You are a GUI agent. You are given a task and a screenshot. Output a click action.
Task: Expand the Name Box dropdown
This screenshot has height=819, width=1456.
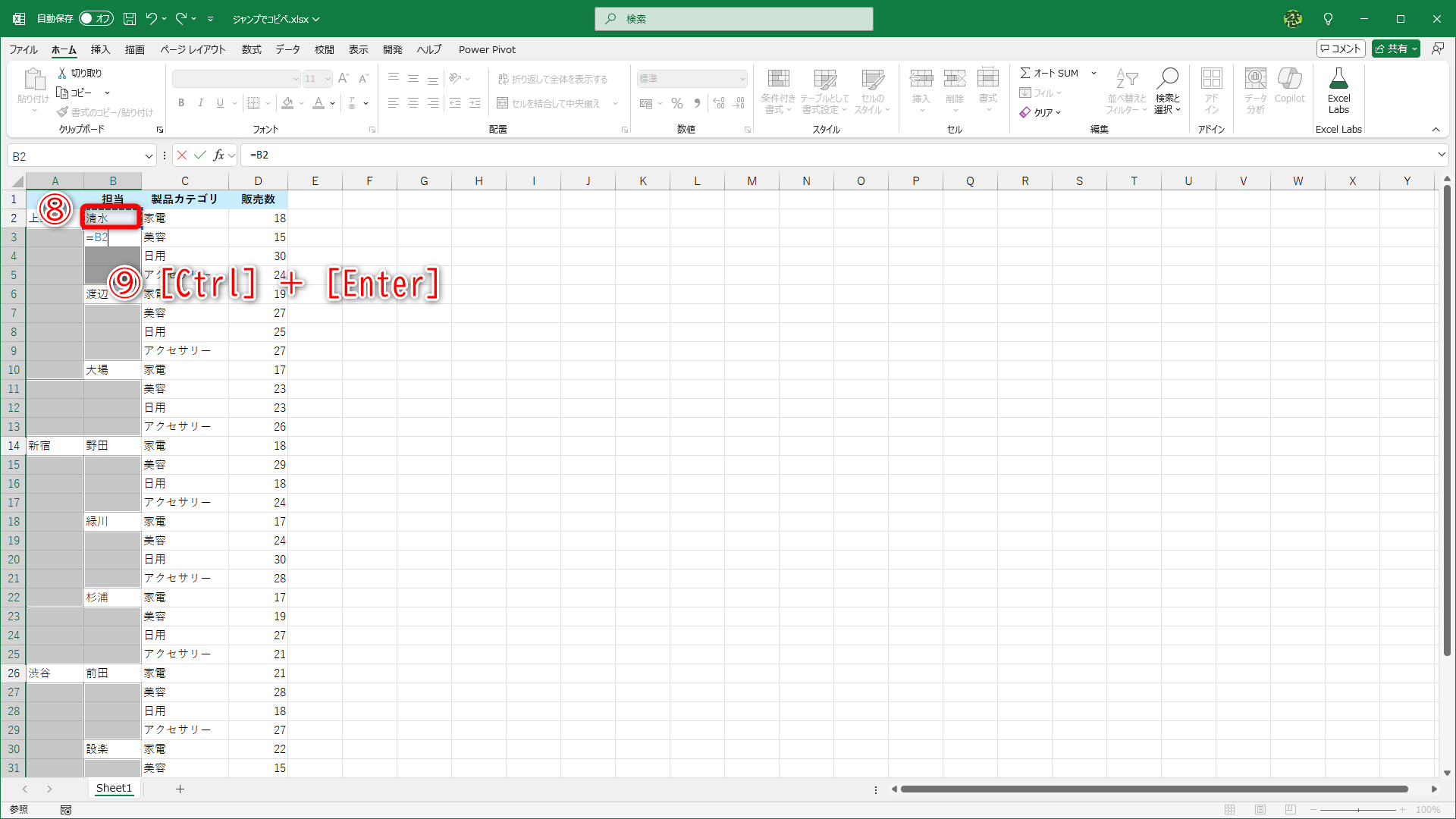(x=149, y=156)
